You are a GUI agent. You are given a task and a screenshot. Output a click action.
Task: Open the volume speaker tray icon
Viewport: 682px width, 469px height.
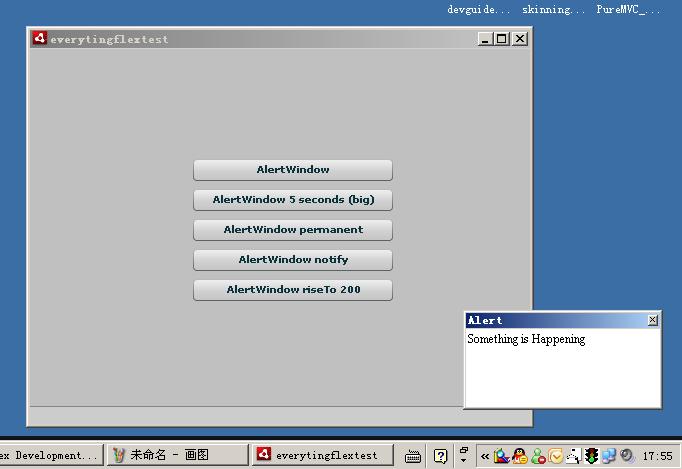[627, 456]
